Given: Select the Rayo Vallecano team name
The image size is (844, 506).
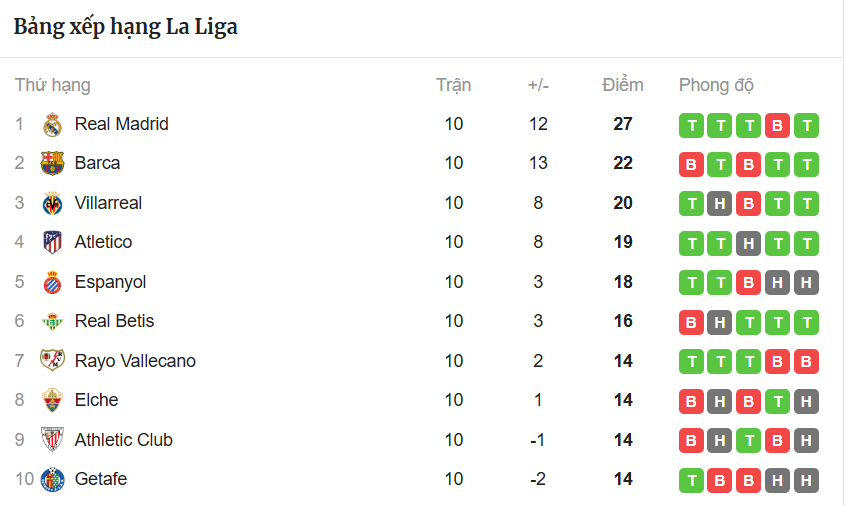Looking at the screenshot, I should point(135,361).
